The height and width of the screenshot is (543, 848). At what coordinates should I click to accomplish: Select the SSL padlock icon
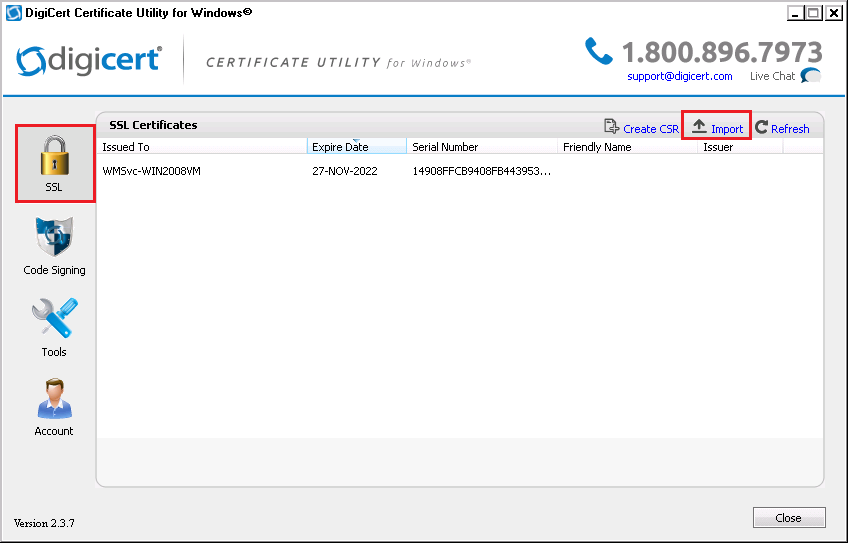point(54,157)
